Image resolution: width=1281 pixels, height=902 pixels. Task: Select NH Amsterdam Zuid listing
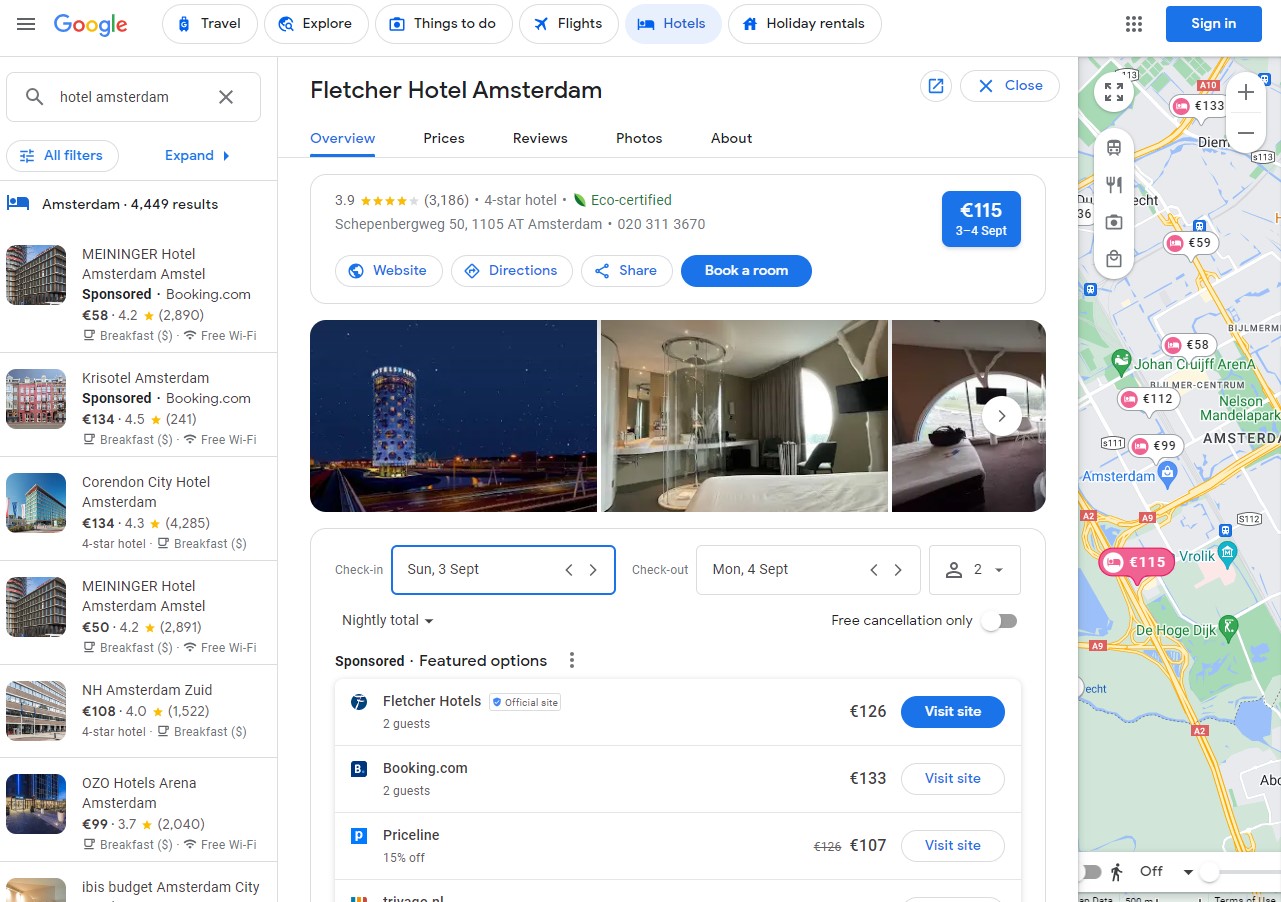tap(138, 710)
